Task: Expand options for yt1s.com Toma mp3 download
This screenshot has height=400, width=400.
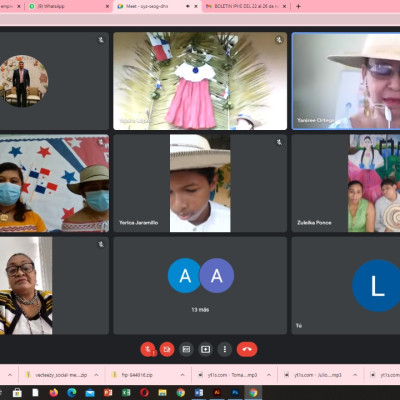Action: 269,375
